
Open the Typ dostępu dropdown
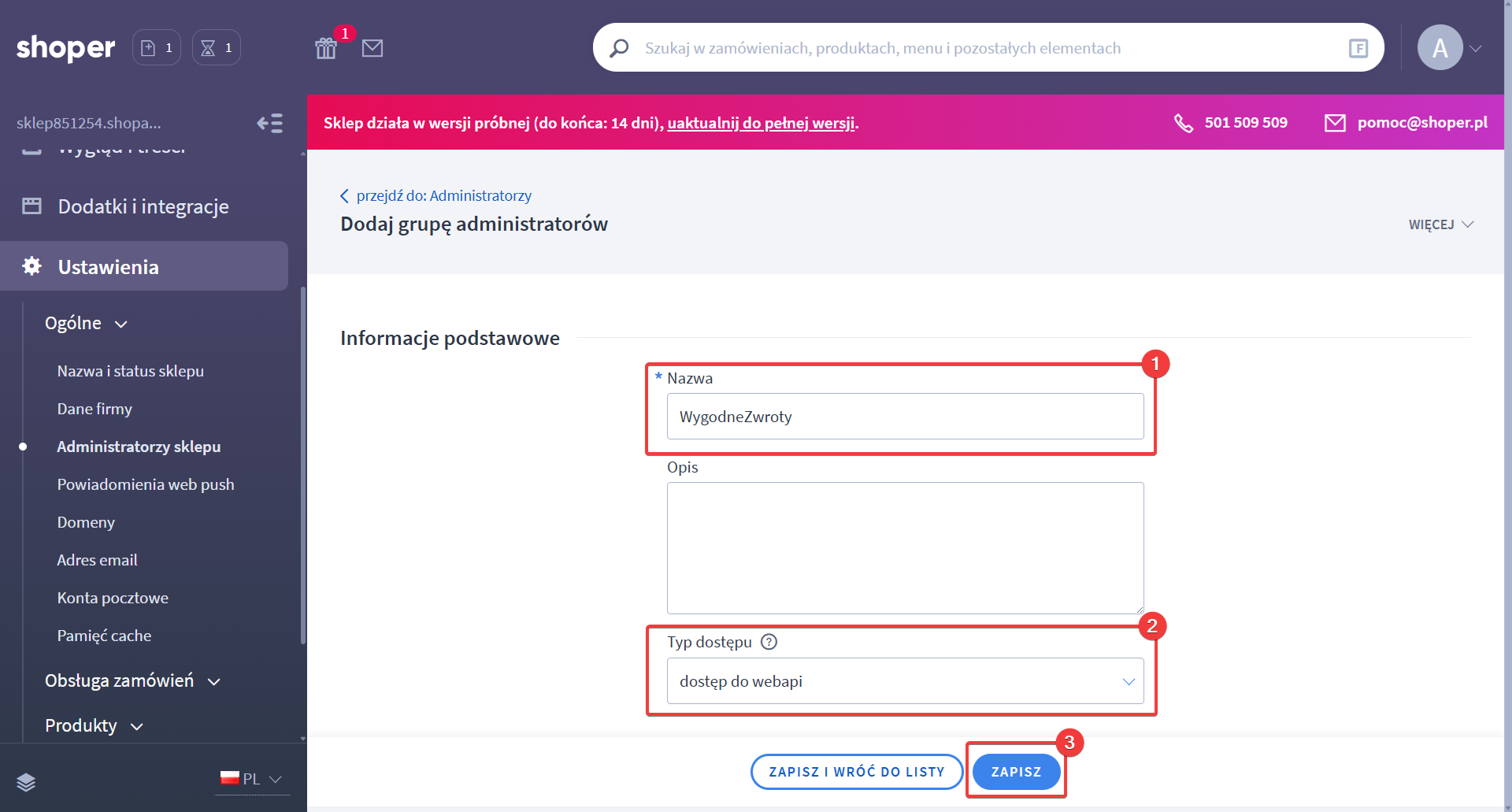pos(905,681)
